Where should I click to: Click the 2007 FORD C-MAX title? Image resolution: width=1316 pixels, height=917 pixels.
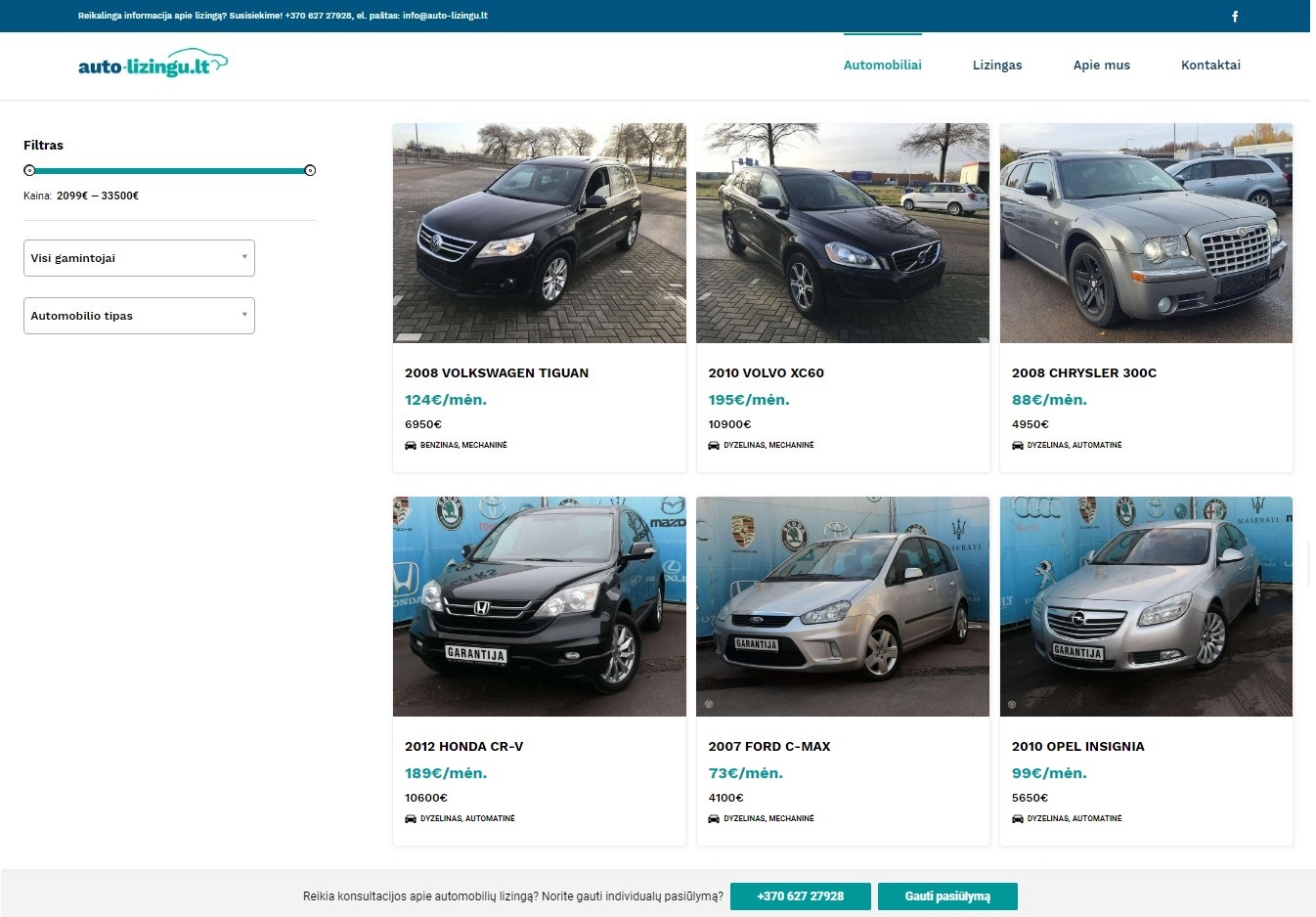coord(769,746)
